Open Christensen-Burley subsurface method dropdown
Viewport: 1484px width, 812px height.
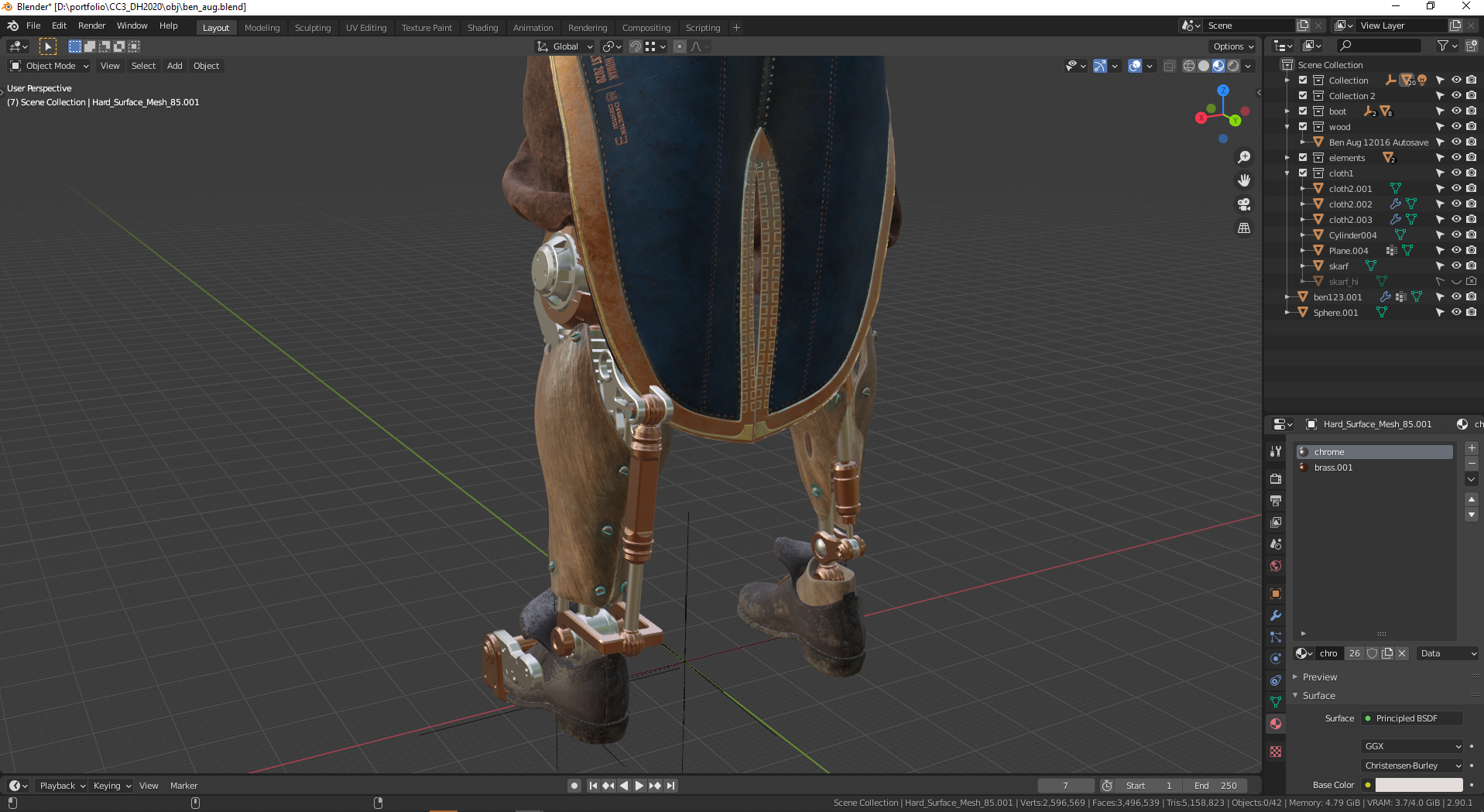[1412, 766]
